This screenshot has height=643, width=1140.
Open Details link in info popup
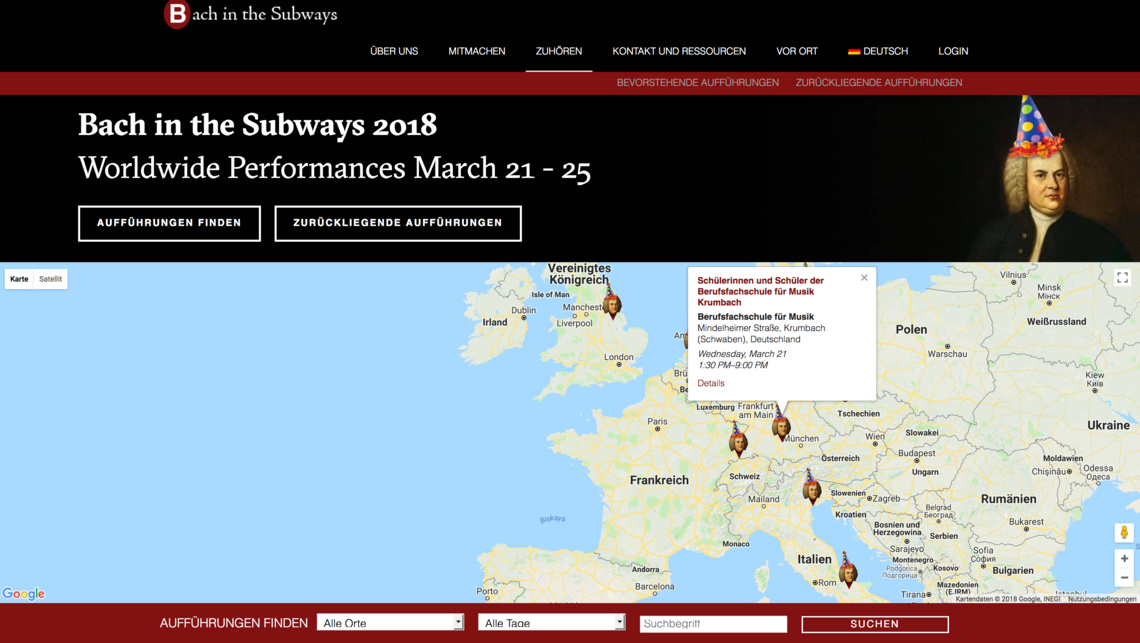click(x=711, y=383)
